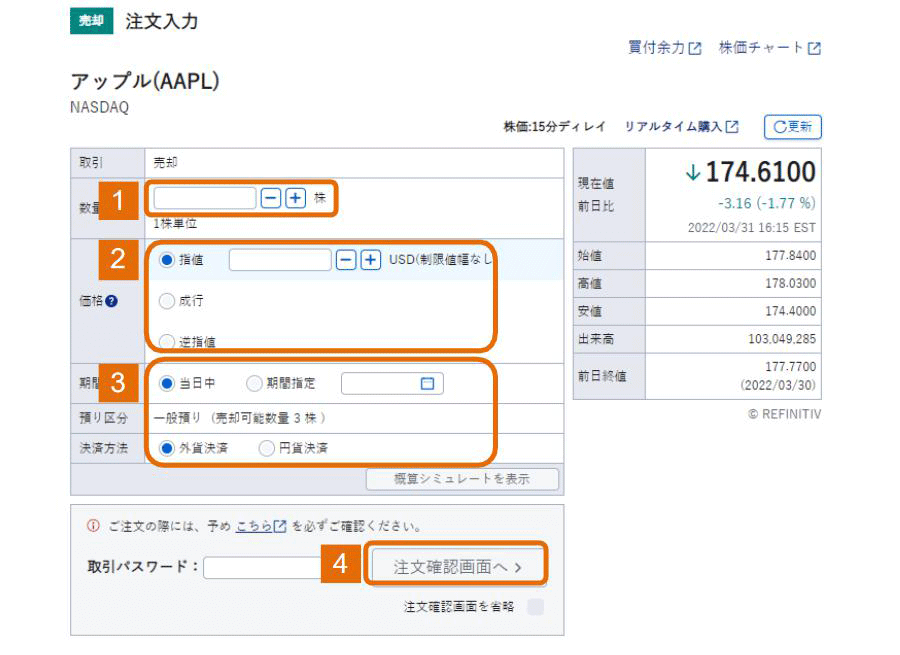Click the 始値 value 177.8400
The width and height of the screenshot is (900, 655).
pos(790,256)
